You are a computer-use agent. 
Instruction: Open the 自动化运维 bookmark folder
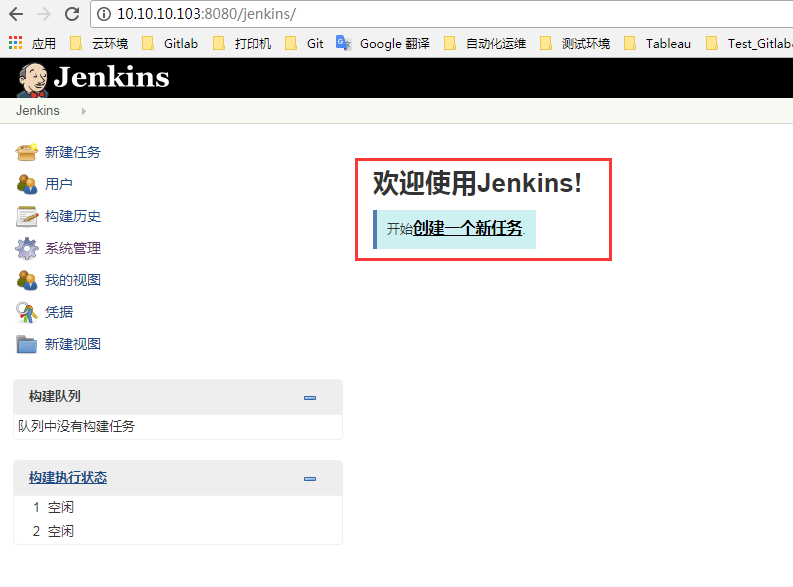point(485,43)
